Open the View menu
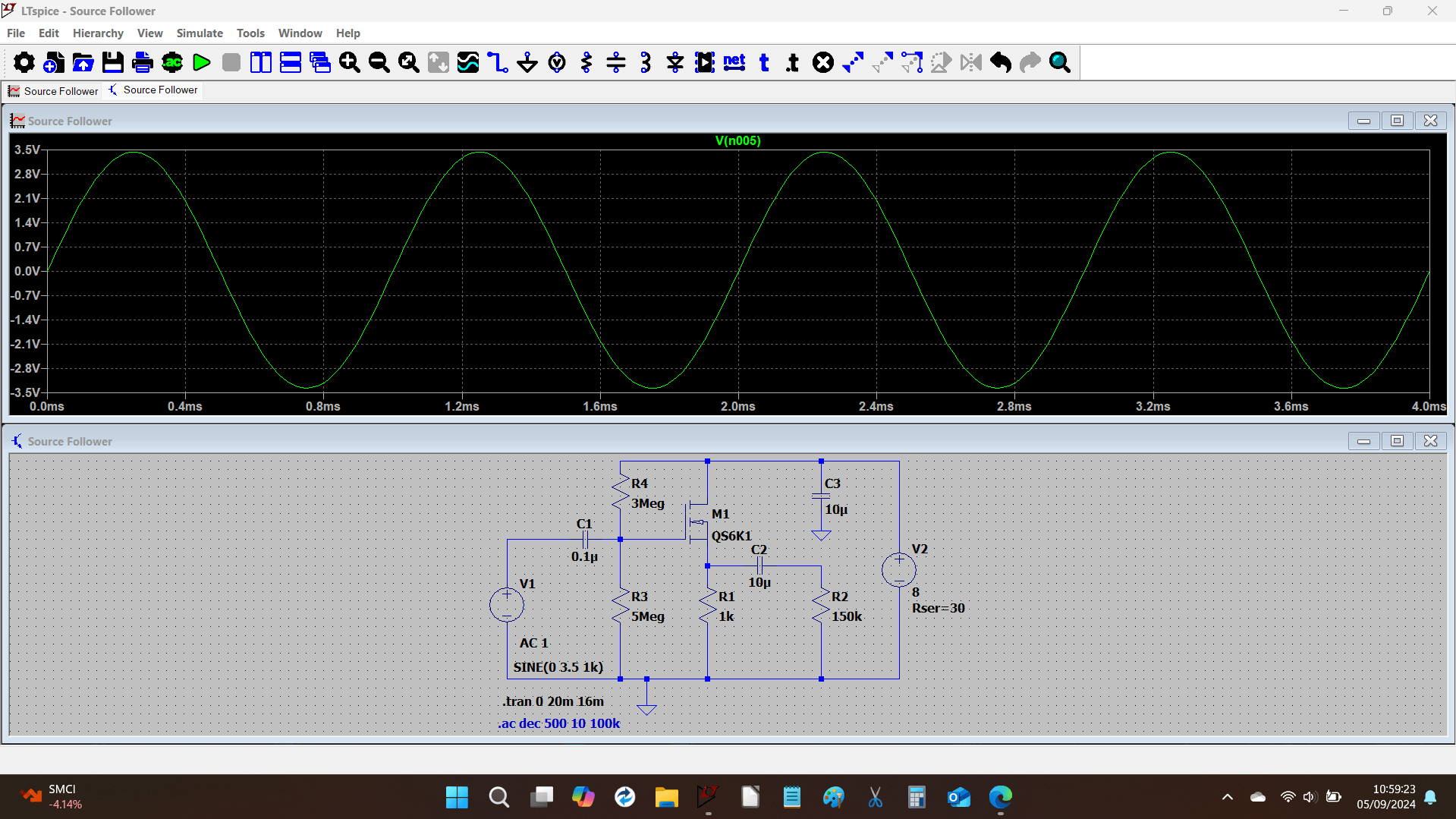 pyautogui.click(x=149, y=33)
